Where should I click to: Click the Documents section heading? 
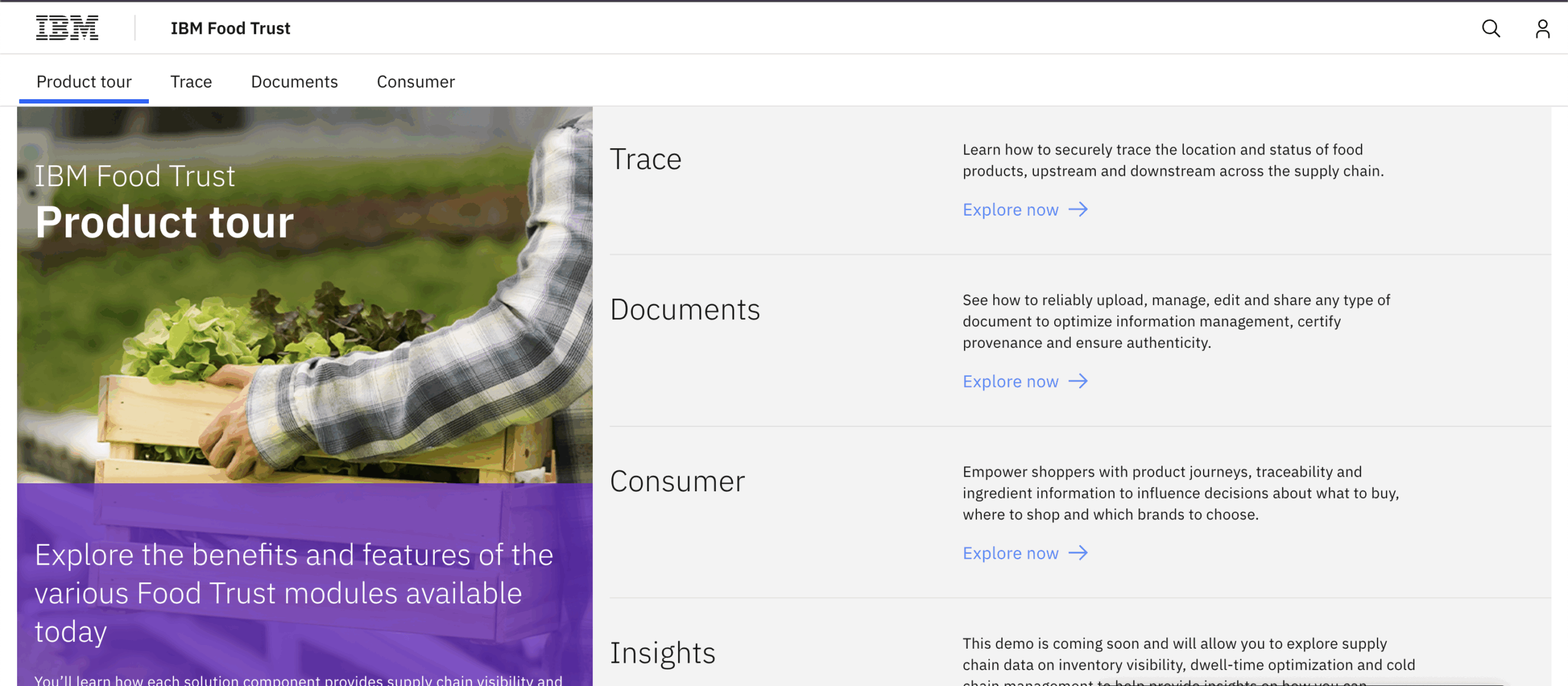click(685, 309)
